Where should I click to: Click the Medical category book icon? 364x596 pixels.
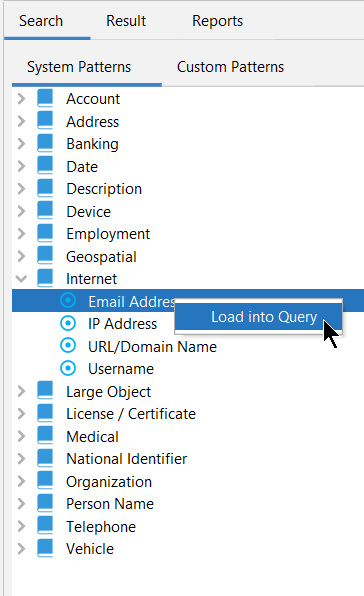click(45, 436)
